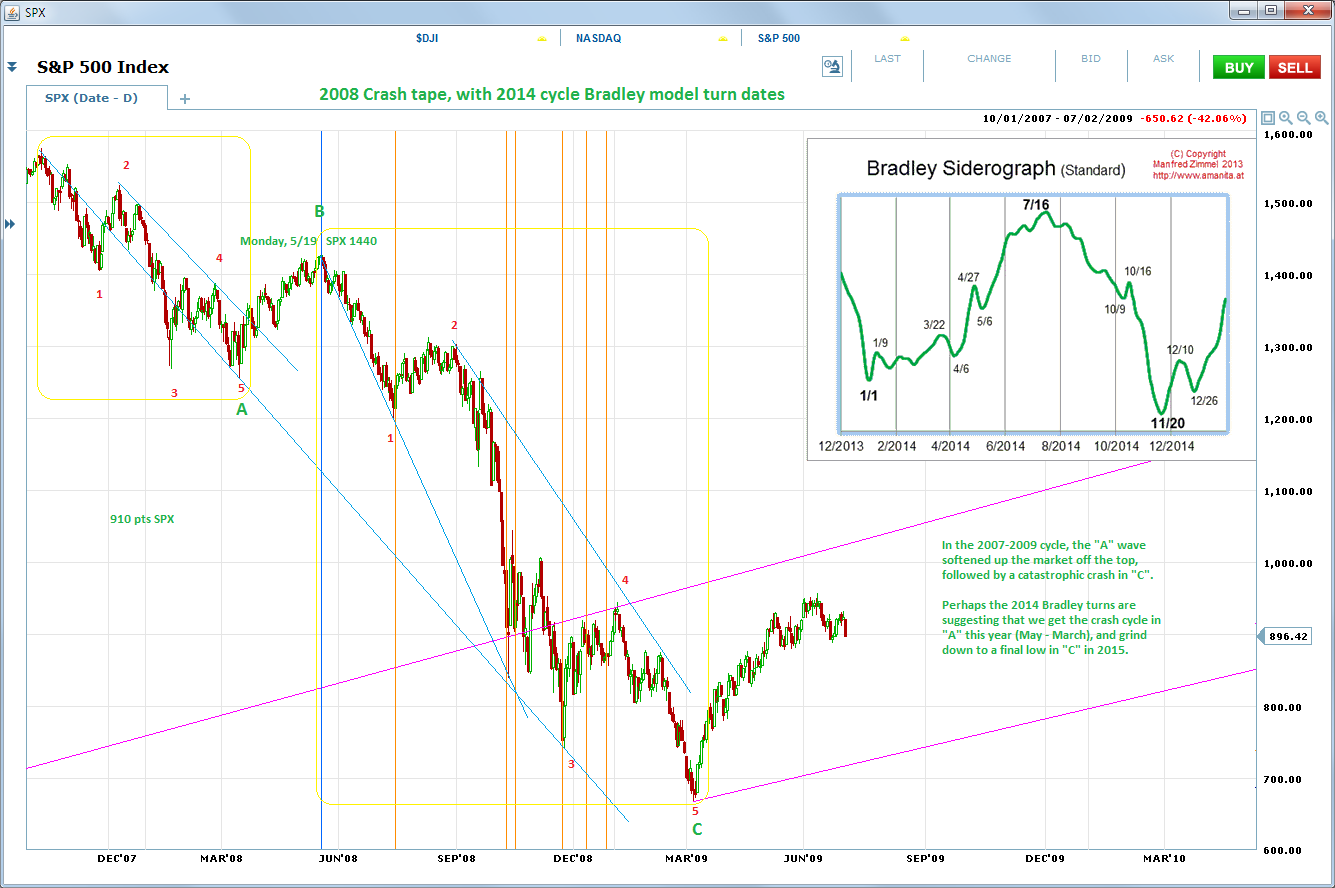Minimize the SPX window
The height and width of the screenshot is (888, 1335).
(x=1245, y=10)
